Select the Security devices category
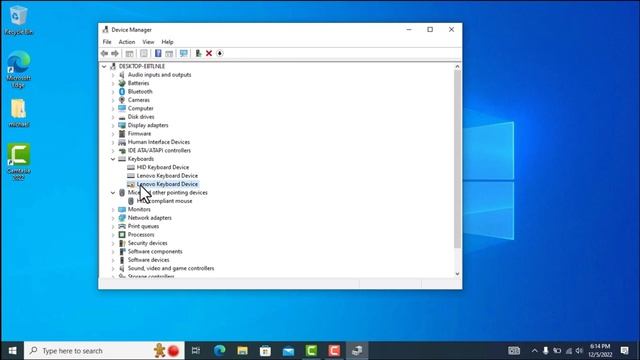 coord(147,243)
